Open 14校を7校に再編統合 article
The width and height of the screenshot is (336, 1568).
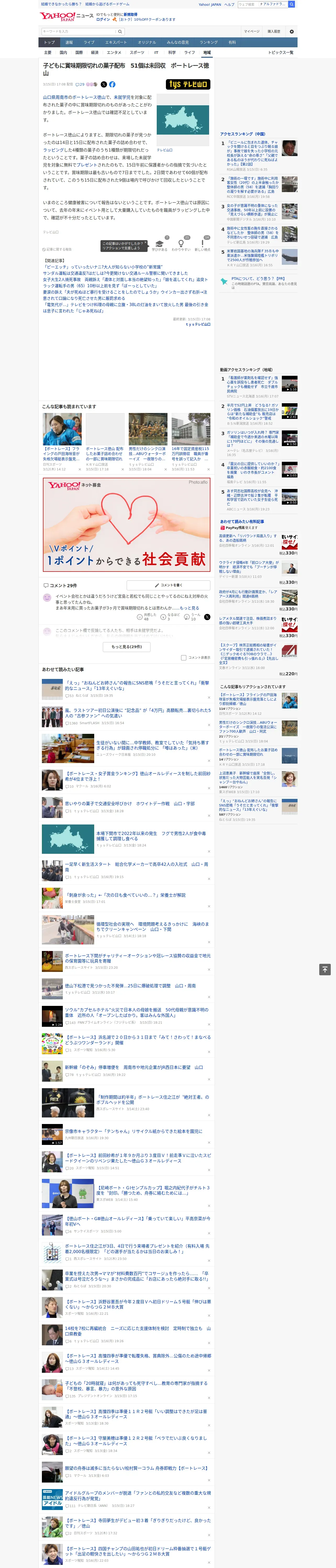[126, 1334]
